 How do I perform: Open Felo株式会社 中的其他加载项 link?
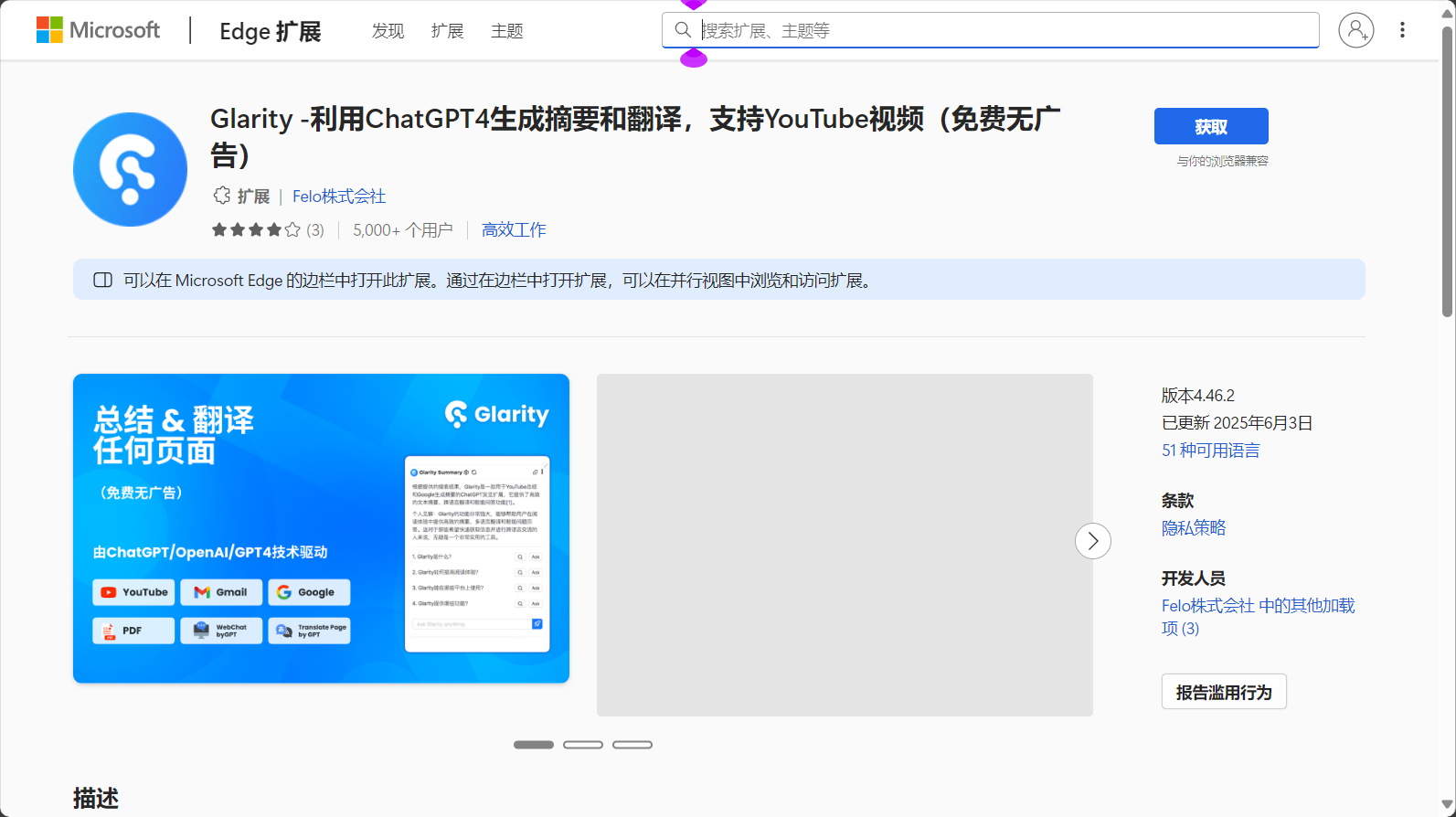click(x=1258, y=617)
